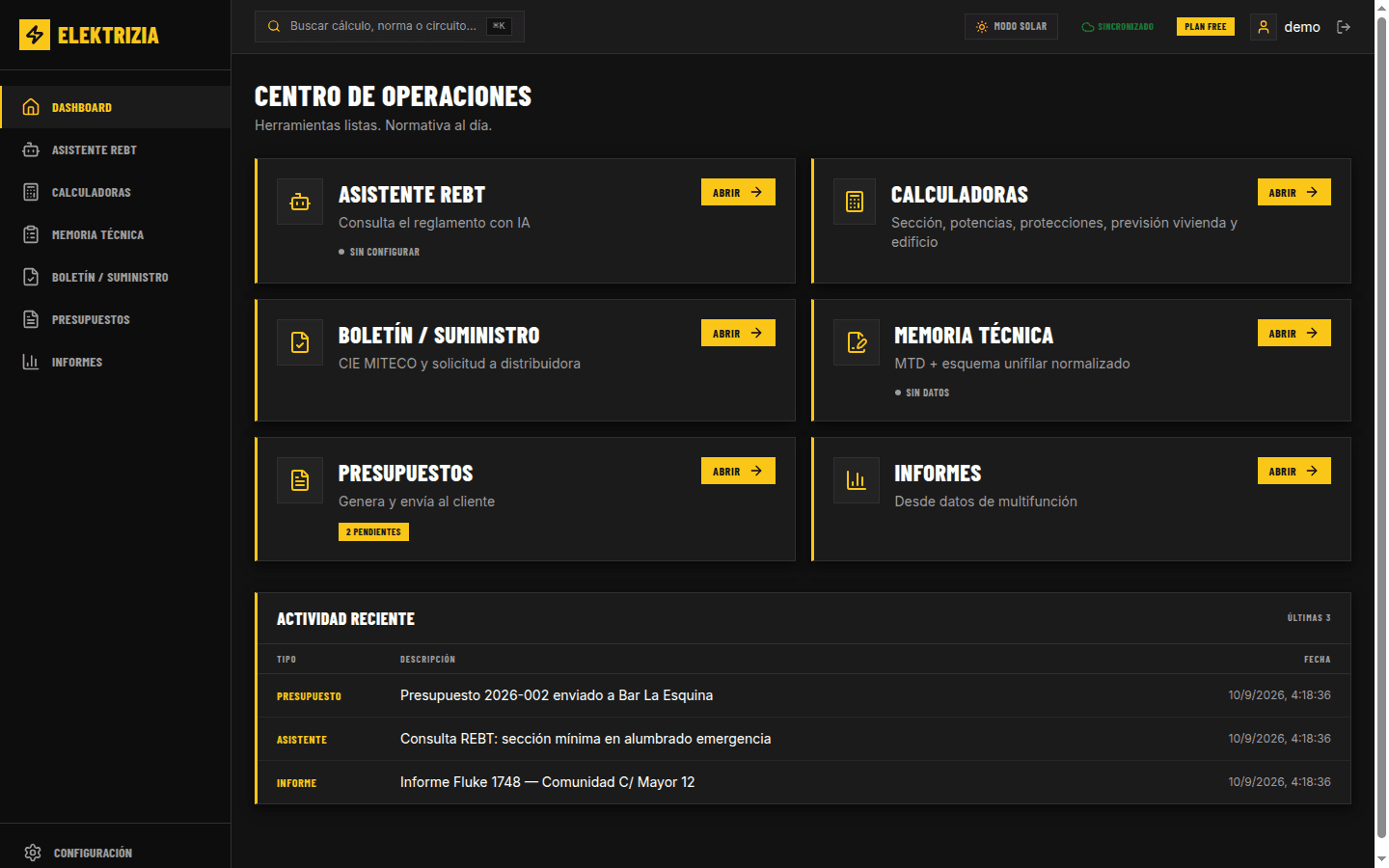Click the Abrir button on the Asistente REBT card
The height and width of the screenshot is (868, 1389).
(738, 192)
